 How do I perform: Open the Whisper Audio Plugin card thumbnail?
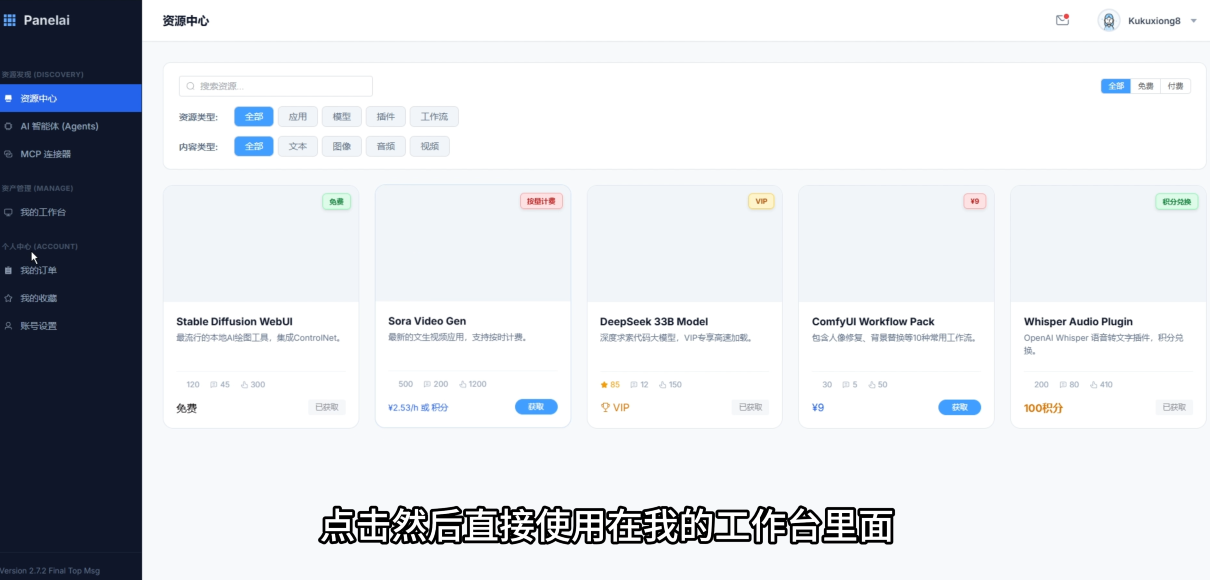click(x=1108, y=243)
